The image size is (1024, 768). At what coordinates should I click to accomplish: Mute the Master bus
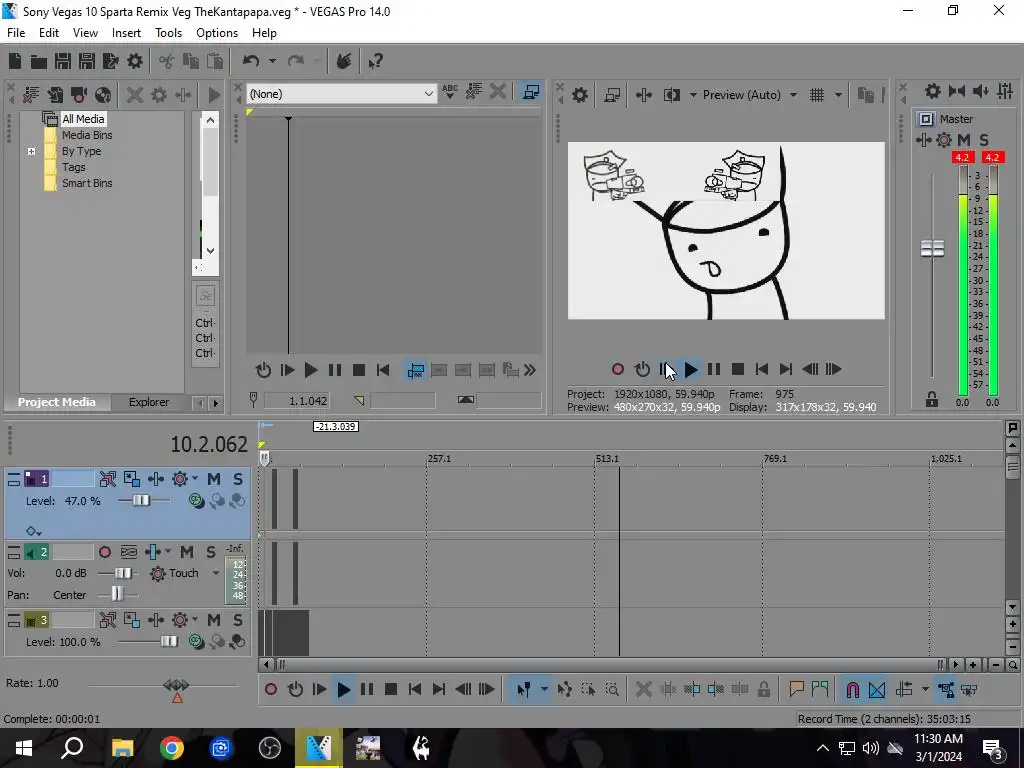tap(964, 140)
